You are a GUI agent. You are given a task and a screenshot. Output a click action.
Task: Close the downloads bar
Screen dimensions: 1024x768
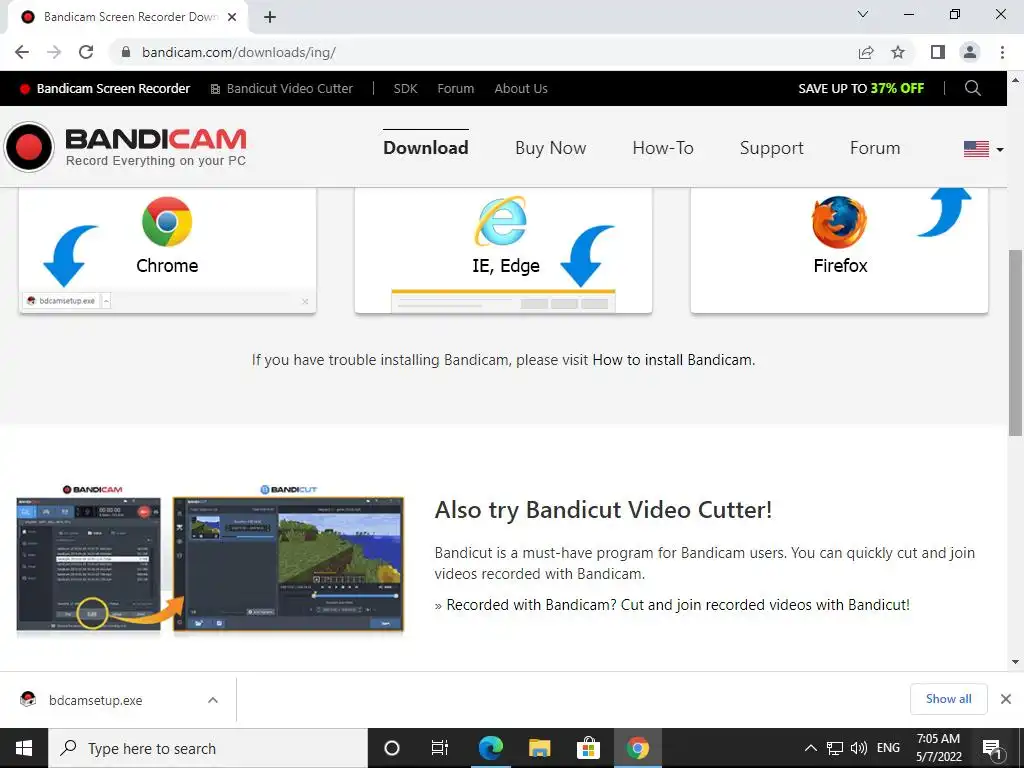point(1006,699)
